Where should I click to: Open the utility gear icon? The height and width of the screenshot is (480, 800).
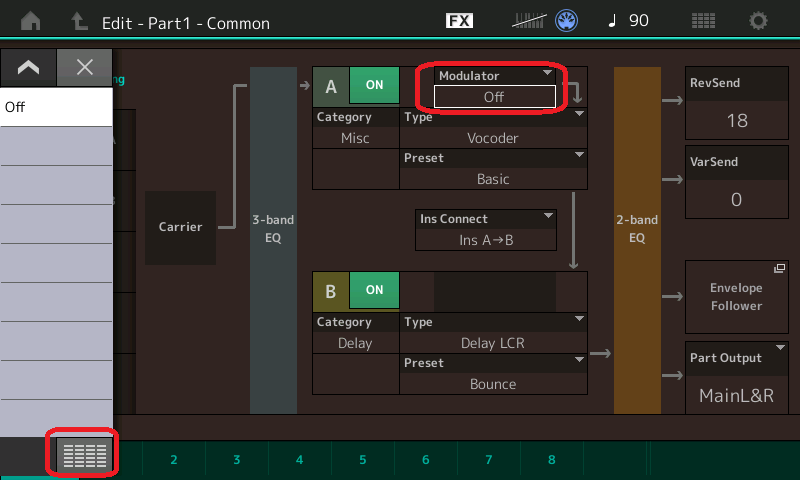[759, 21]
